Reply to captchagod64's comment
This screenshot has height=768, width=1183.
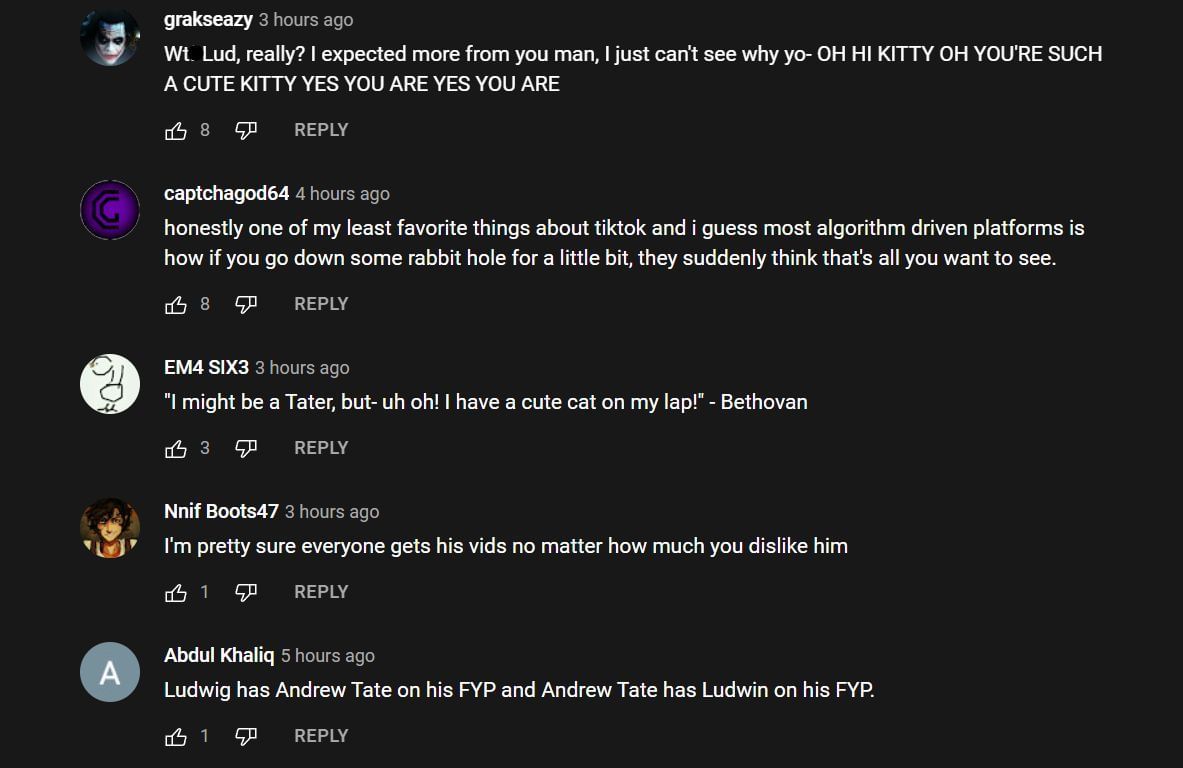[321, 304]
